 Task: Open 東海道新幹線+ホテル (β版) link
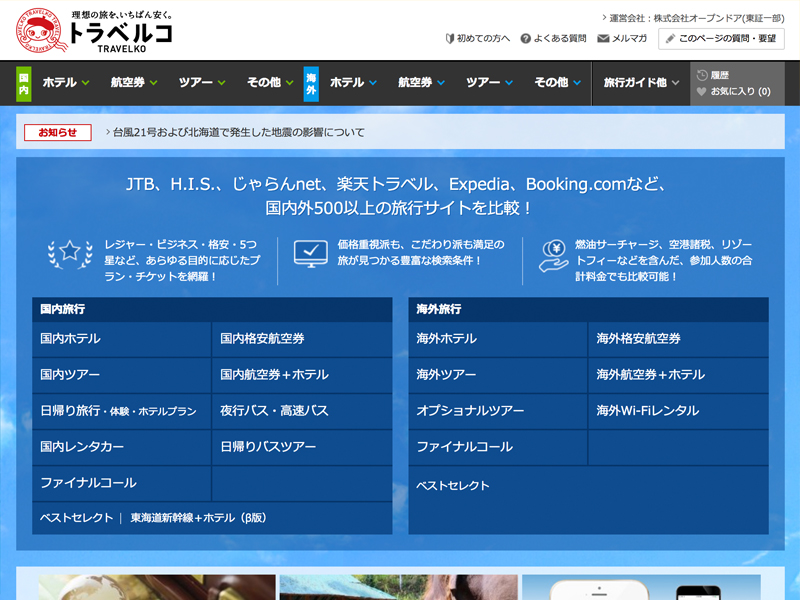tap(198, 518)
